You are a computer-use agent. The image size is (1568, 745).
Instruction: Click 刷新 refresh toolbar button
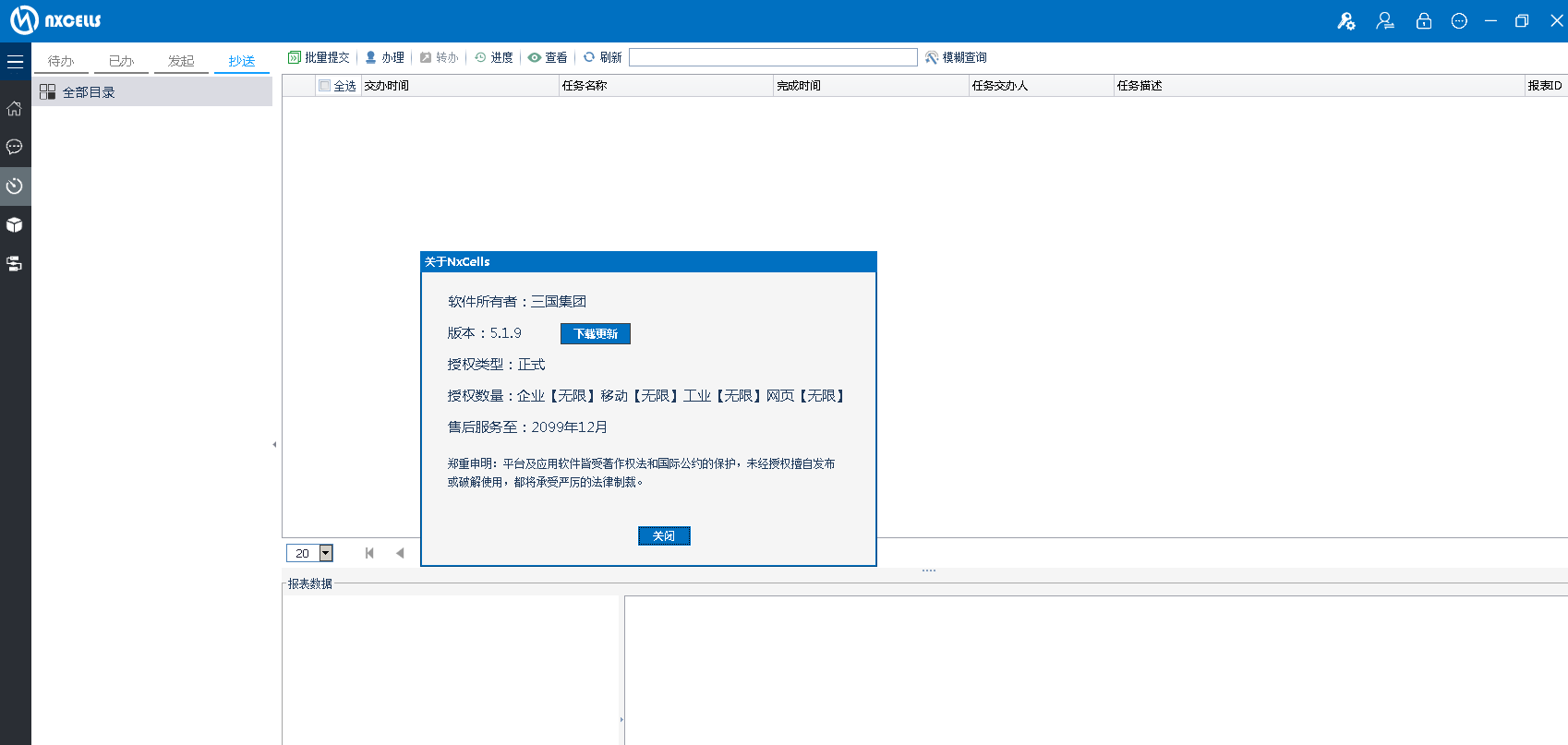[x=602, y=57]
